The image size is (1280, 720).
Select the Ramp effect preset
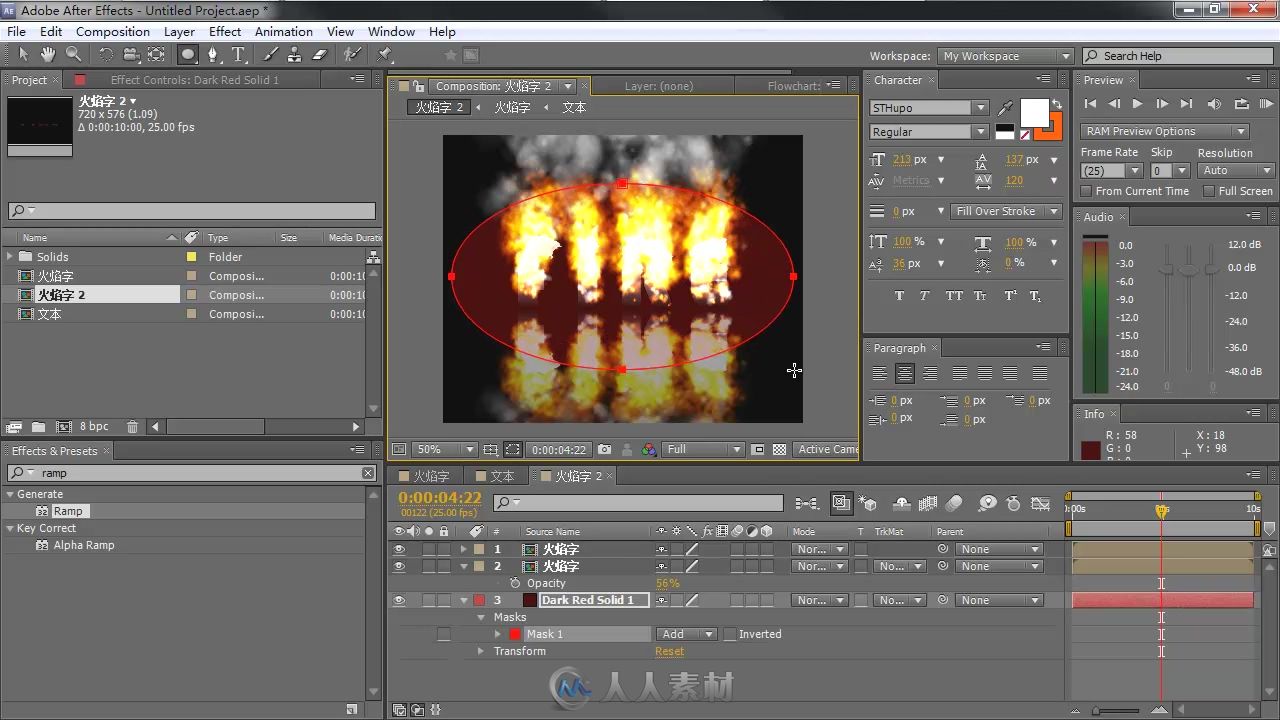68,511
